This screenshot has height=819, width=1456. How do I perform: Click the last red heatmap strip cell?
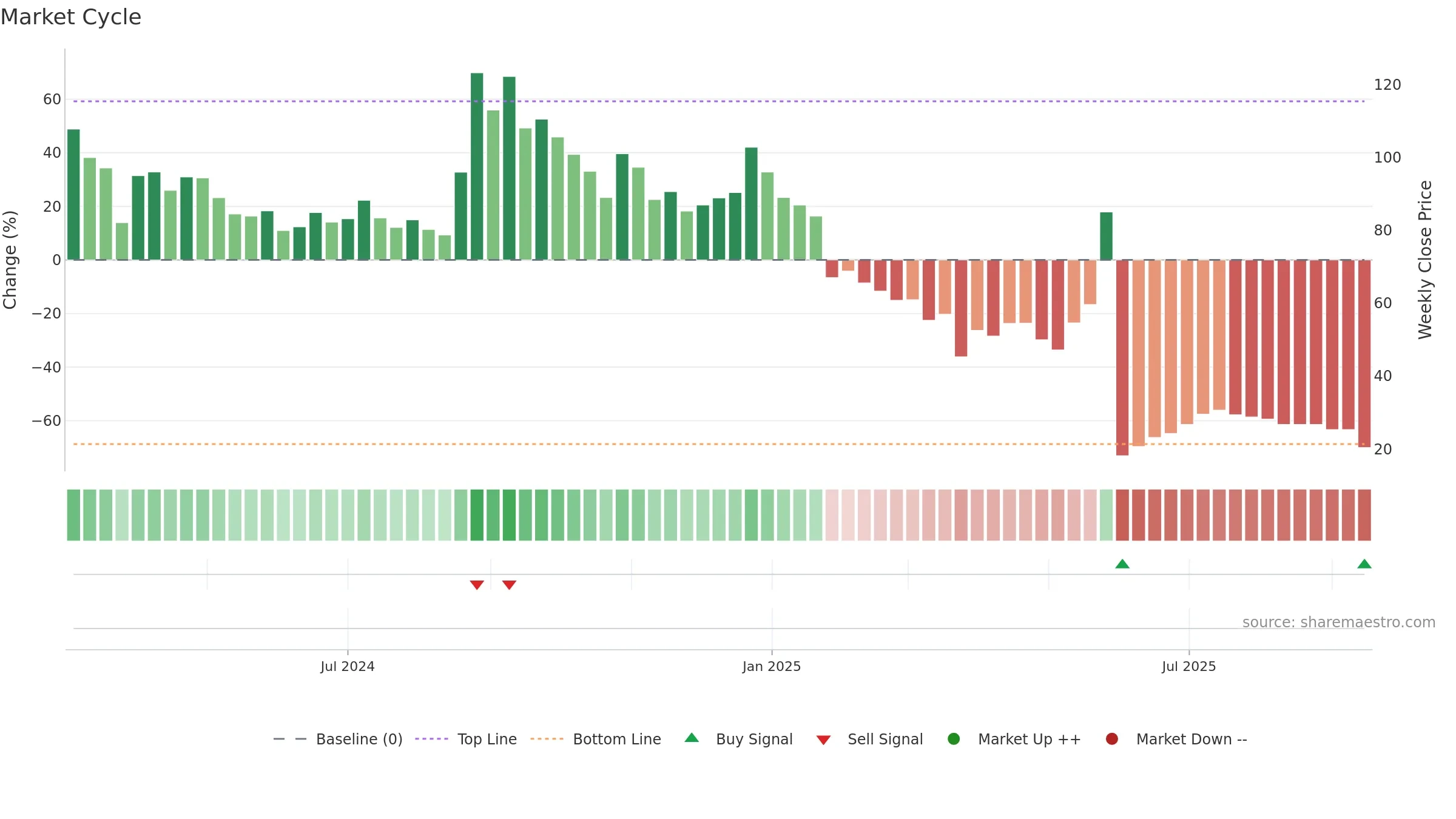[x=1364, y=515]
